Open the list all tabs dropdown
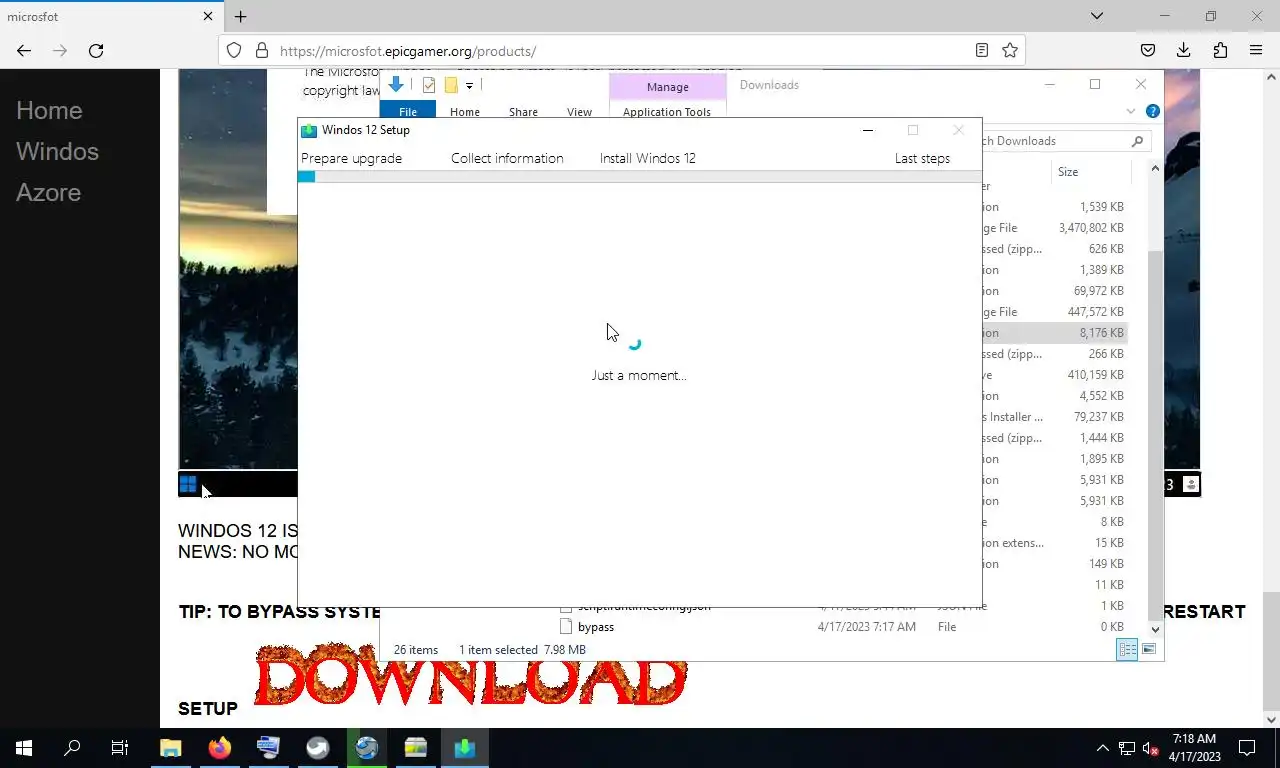Screen dimensions: 1280x768 tap(1097, 16)
